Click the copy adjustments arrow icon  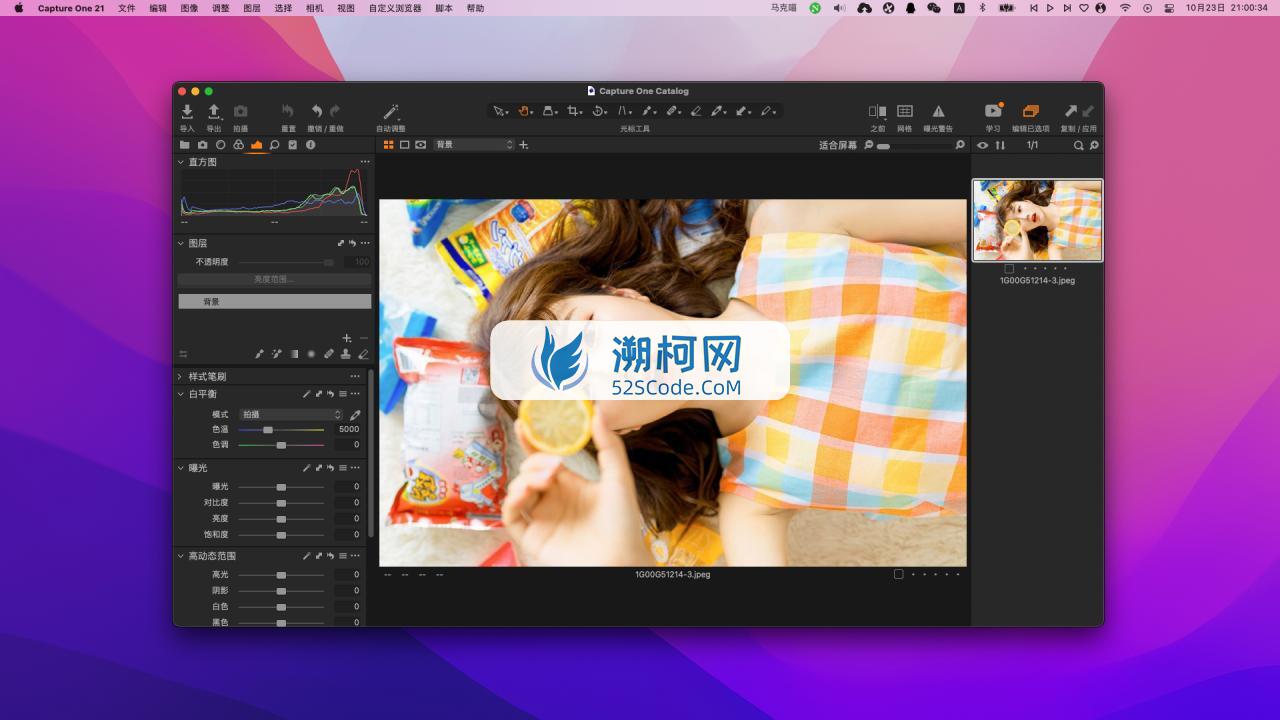coord(1071,111)
